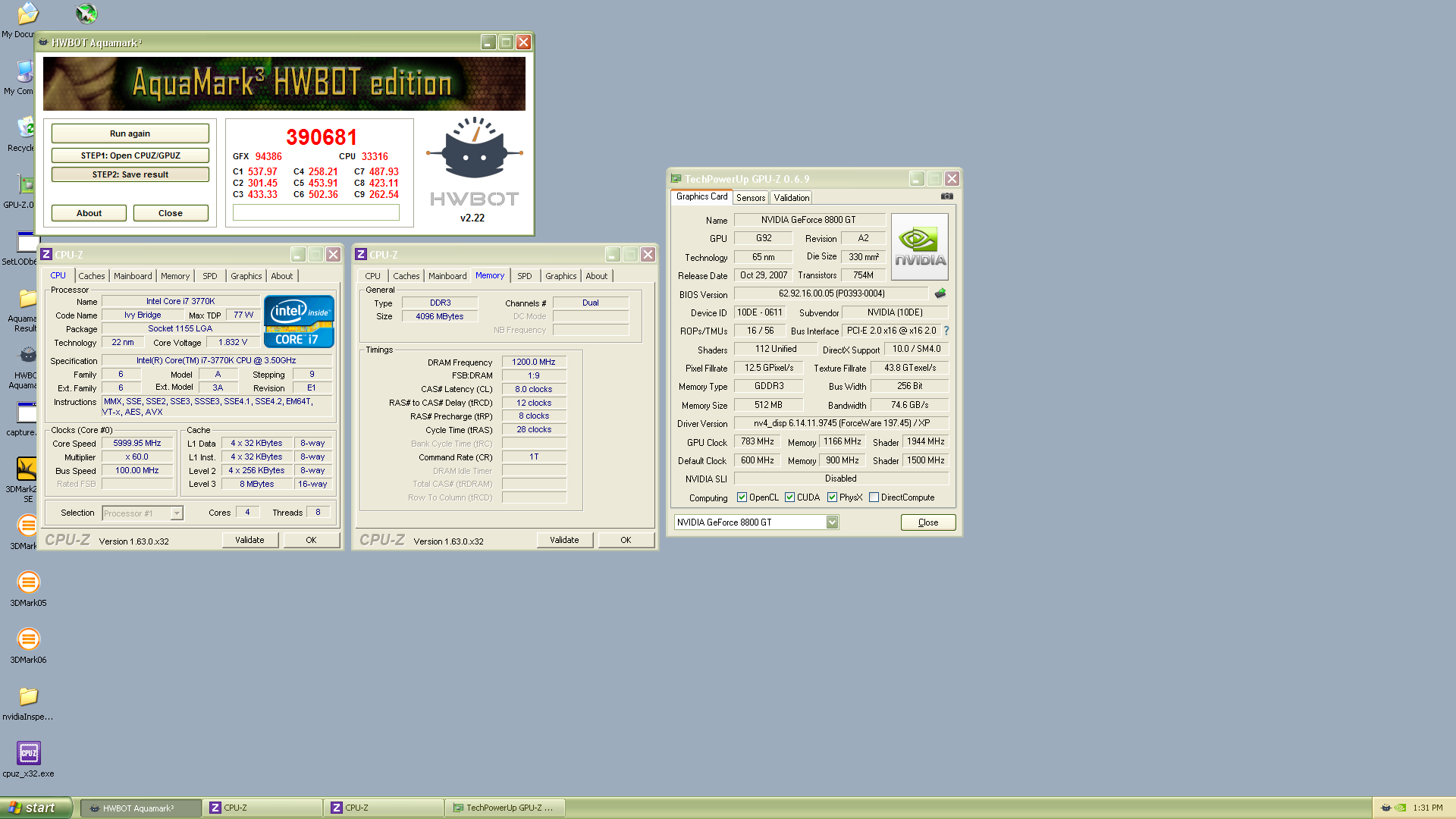The image size is (1456, 819).
Task: Open Caches tab in left CPU-Z window
Action: [92, 276]
